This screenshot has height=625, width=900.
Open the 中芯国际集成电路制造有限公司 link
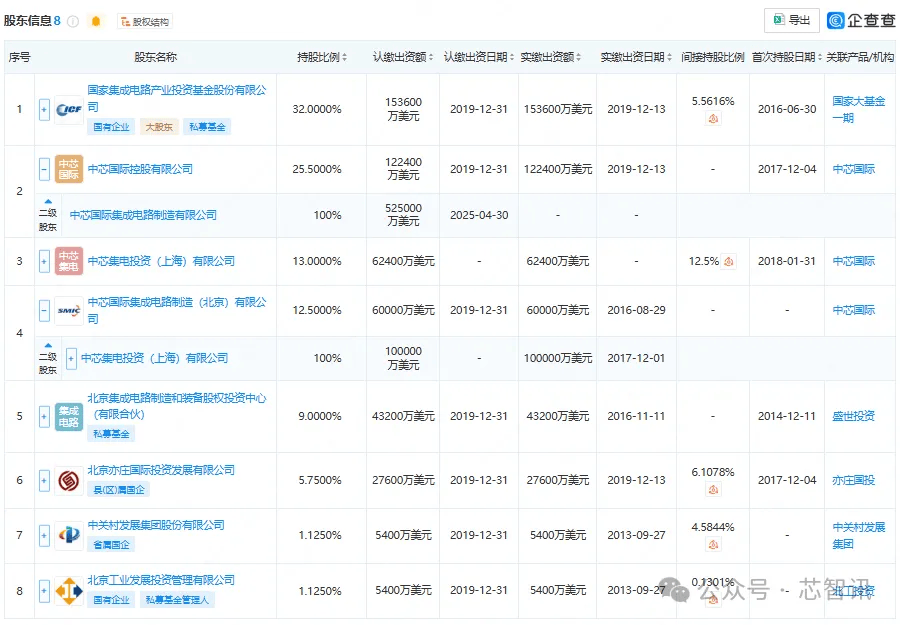click(x=143, y=215)
